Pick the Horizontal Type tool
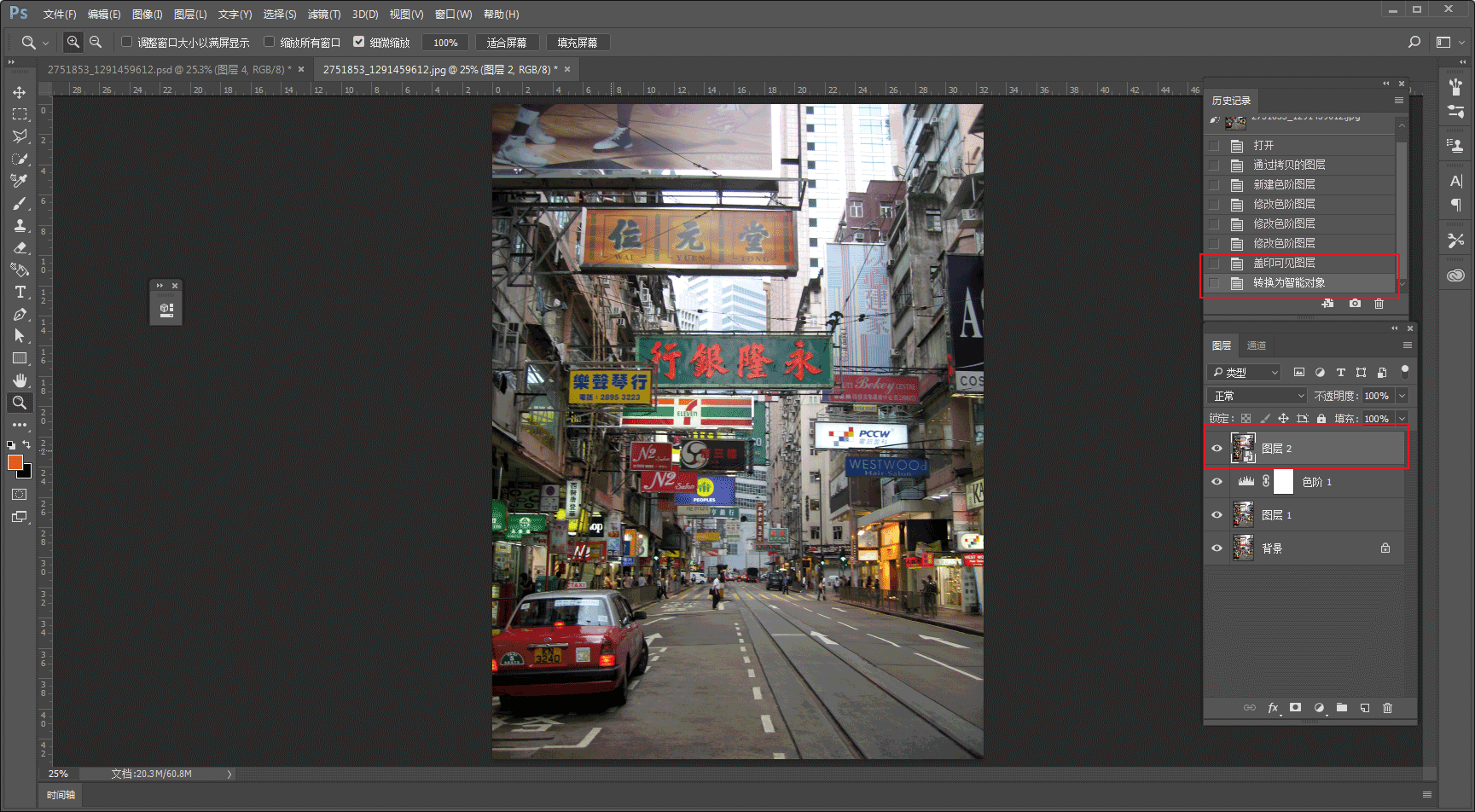1475x812 pixels. [x=20, y=292]
